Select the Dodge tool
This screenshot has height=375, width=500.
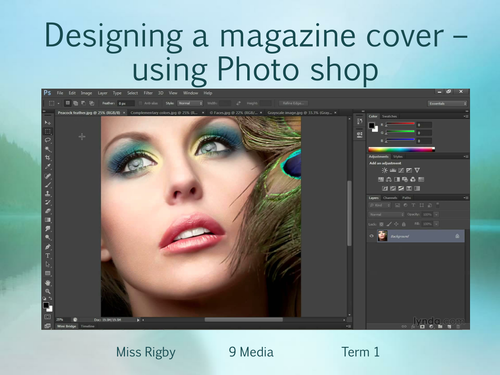[48, 237]
